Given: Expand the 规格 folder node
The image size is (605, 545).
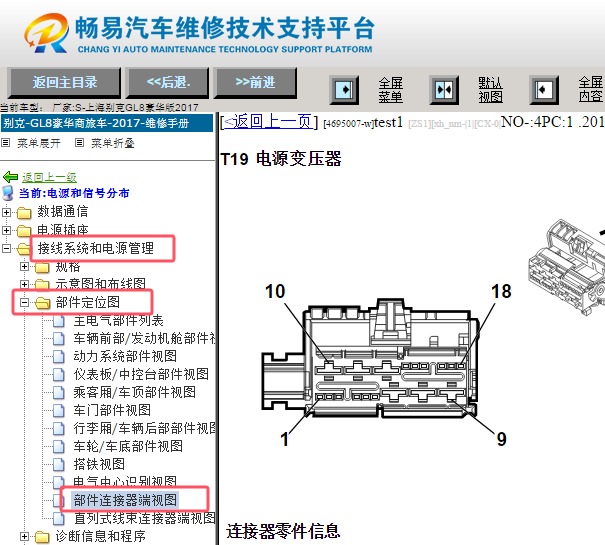Looking at the screenshot, I should (x=24, y=266).
